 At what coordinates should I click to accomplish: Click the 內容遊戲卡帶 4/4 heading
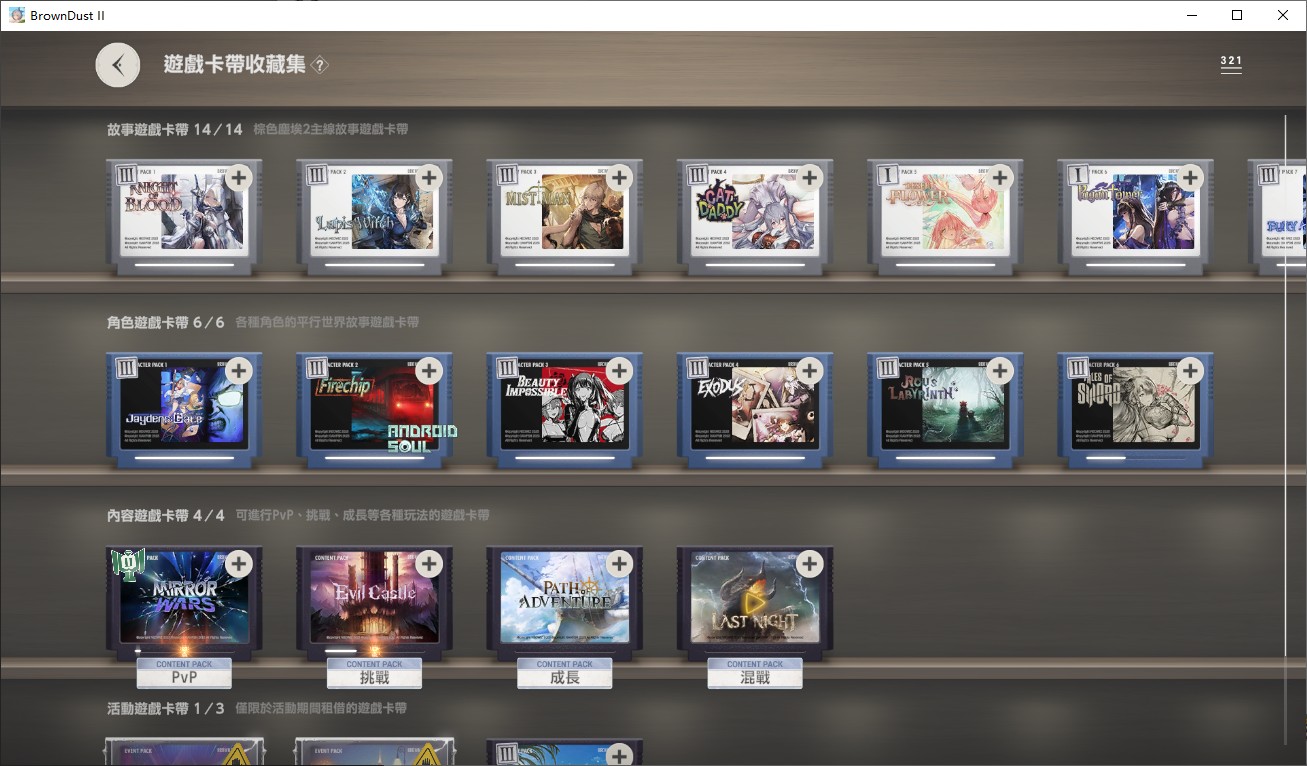[166, 515]
